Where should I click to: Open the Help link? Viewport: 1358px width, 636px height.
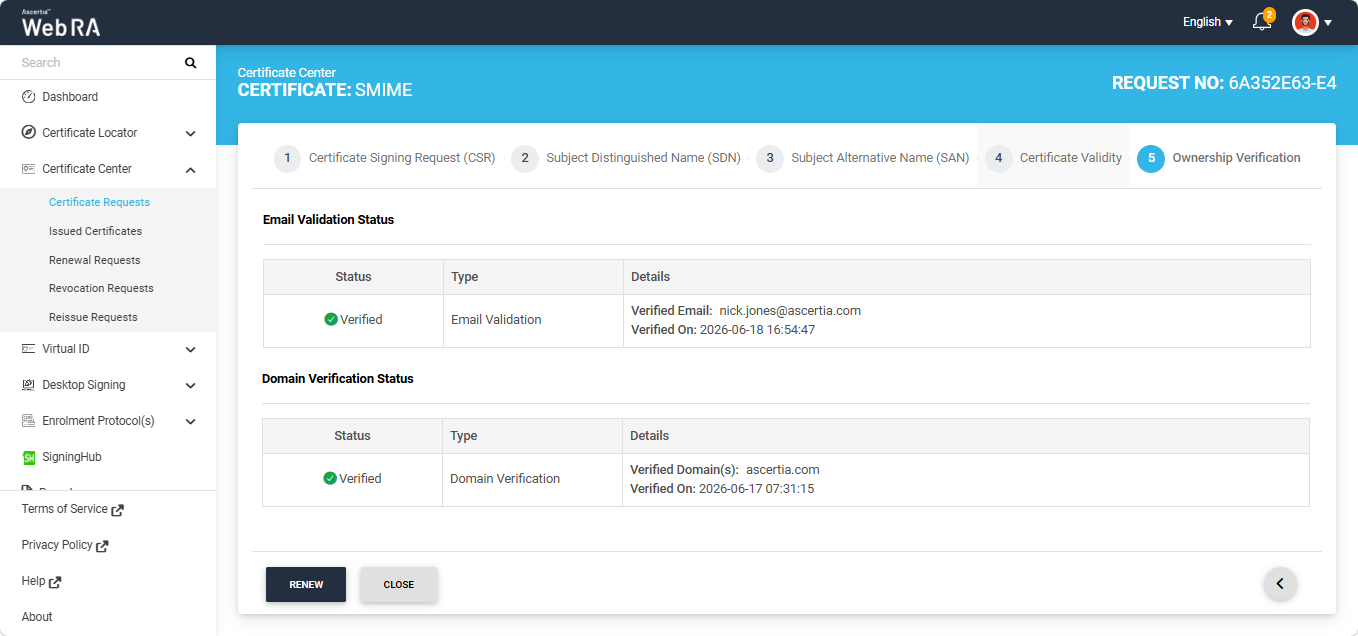[33, 581]
